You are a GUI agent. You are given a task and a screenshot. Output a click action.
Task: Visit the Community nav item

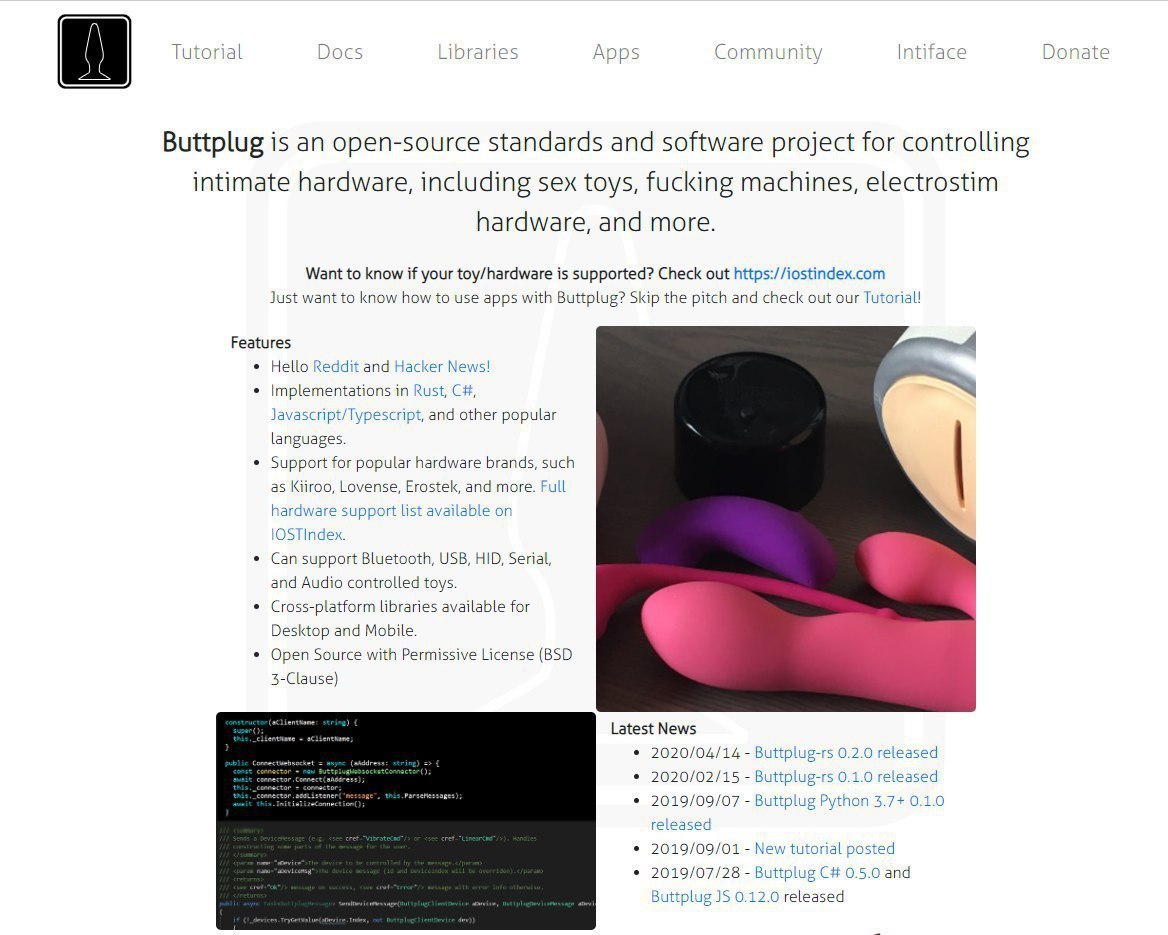(768, 52)
